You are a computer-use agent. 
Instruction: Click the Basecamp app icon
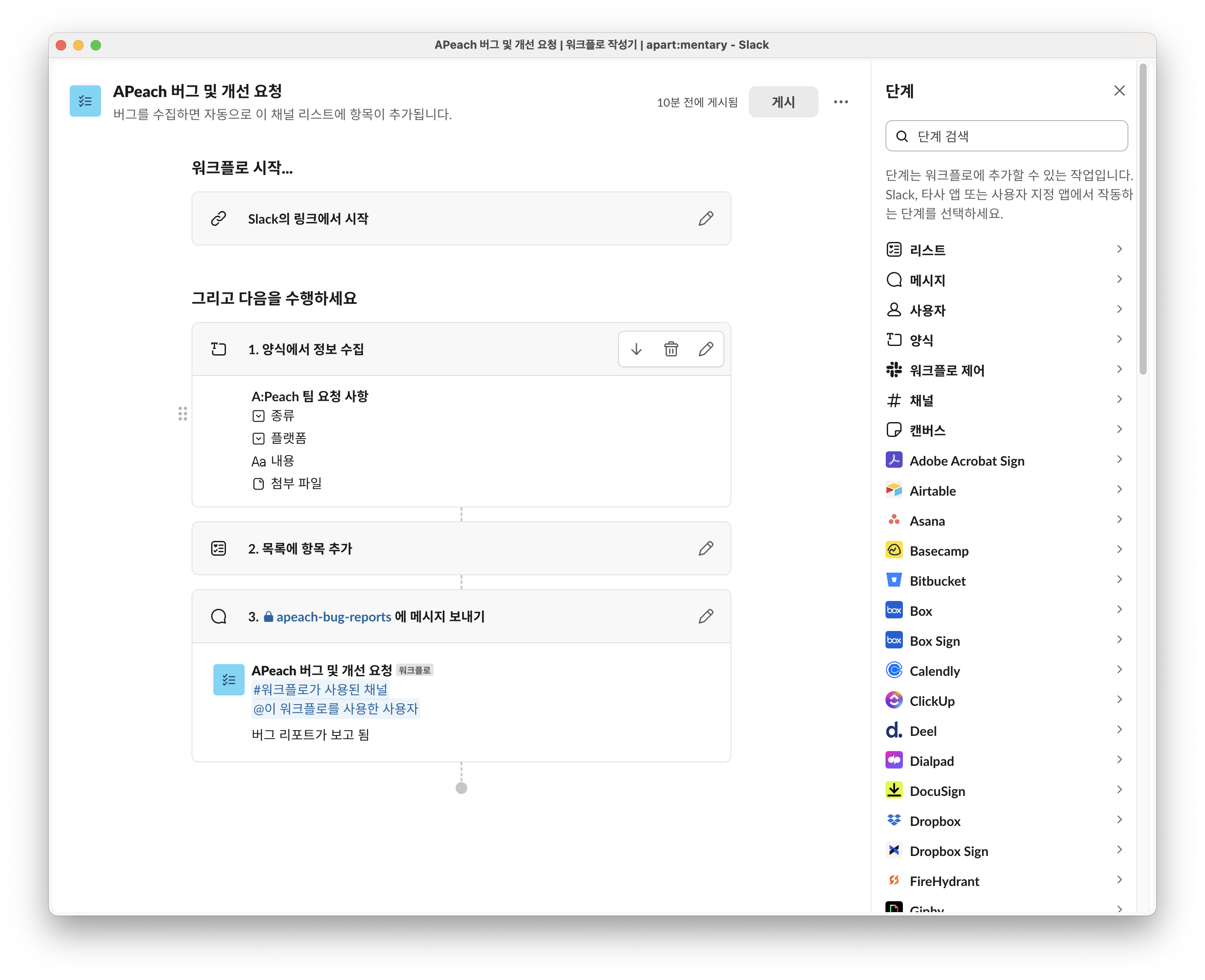coord(894,550)
